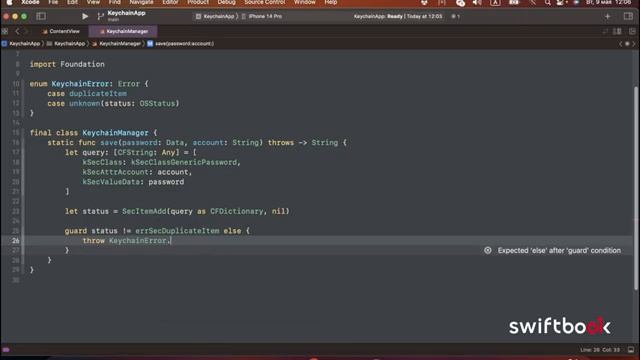Image resolution: width=640 pixels, height=360 pixels.
Task: Click the menu bar date and clock
Action: coord(609,2)
